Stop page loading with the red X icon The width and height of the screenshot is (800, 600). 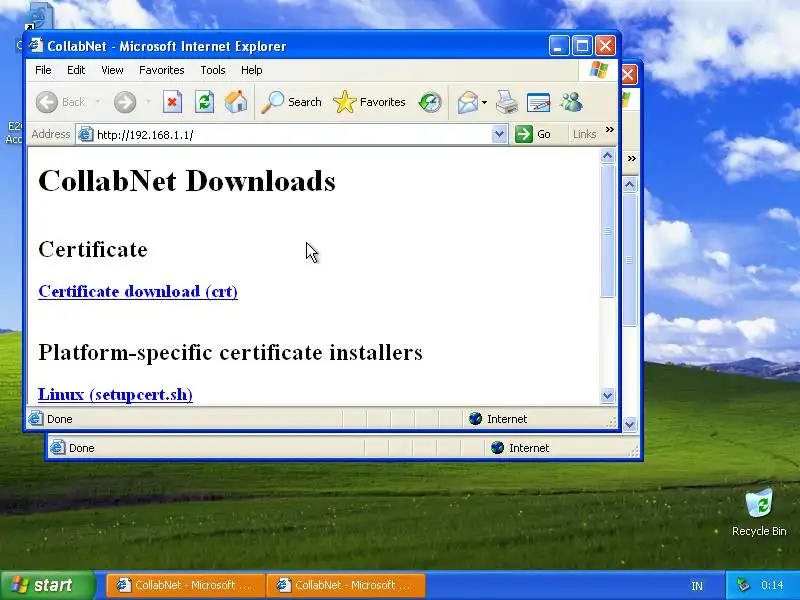(172, 102)
